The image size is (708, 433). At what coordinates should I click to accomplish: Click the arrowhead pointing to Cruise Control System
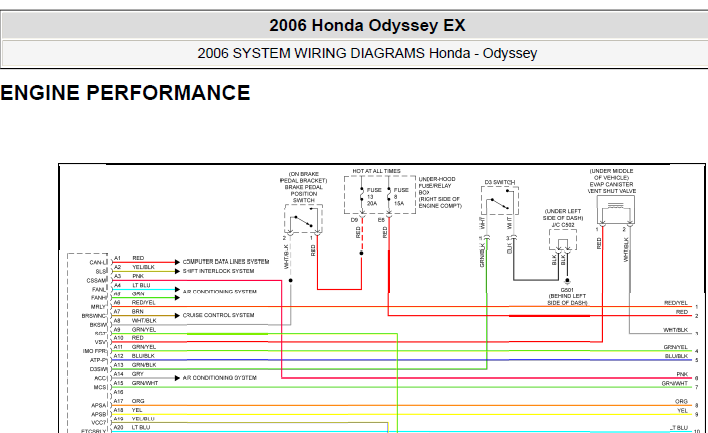[x=177, y=315]
